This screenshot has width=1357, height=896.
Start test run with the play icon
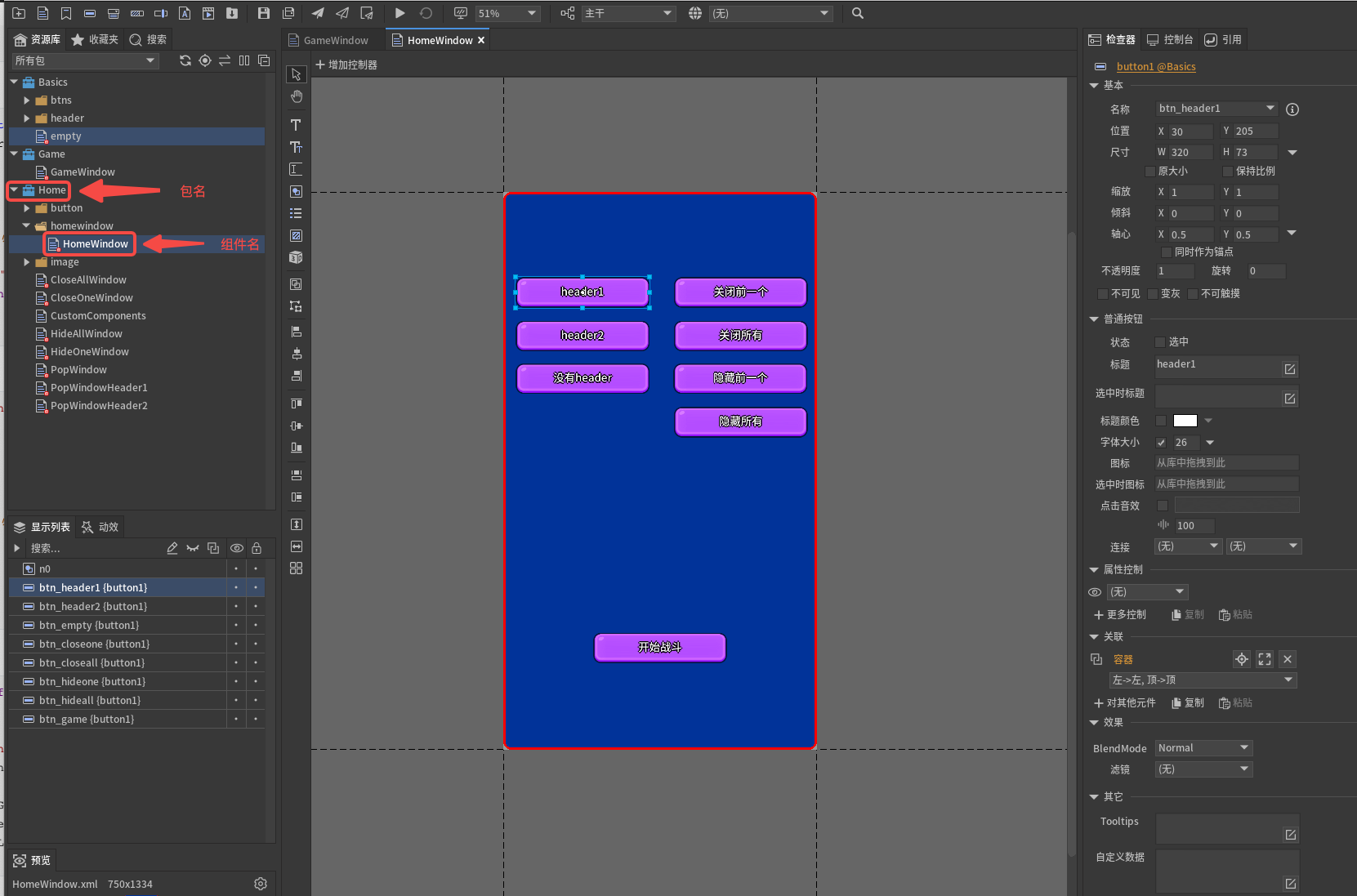tap(400, 13)
